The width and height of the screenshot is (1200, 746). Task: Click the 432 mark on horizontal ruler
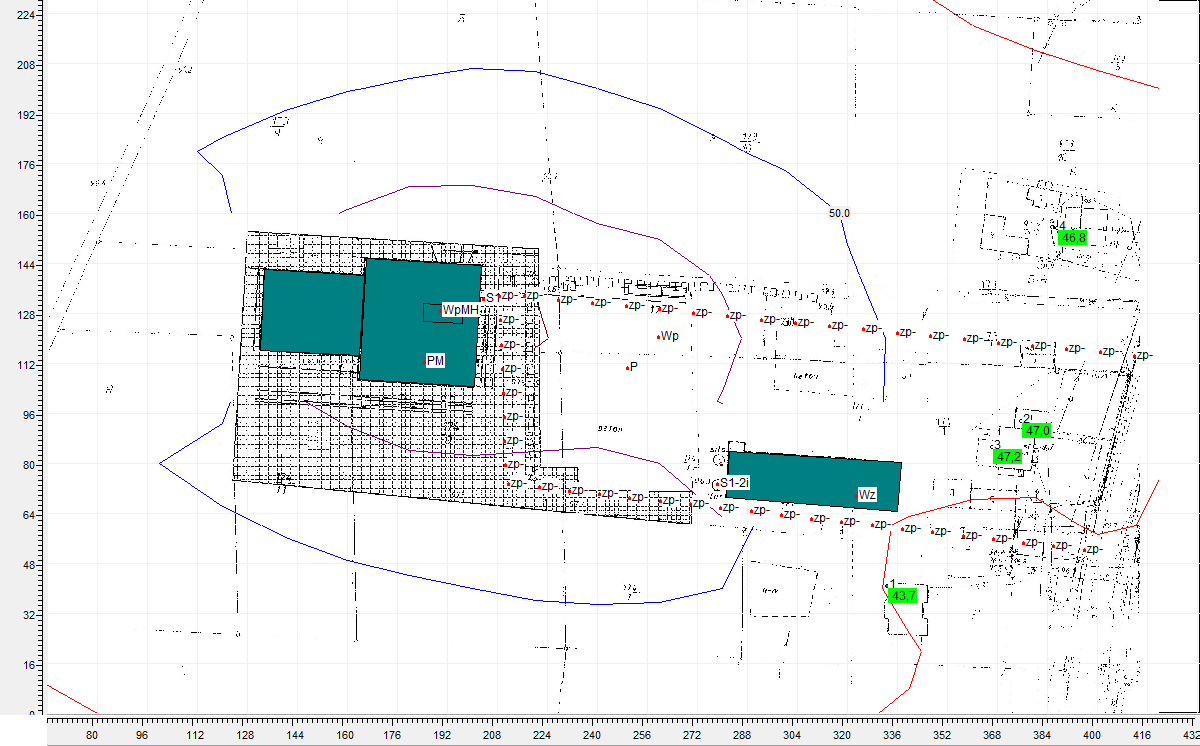[1190, 736]
